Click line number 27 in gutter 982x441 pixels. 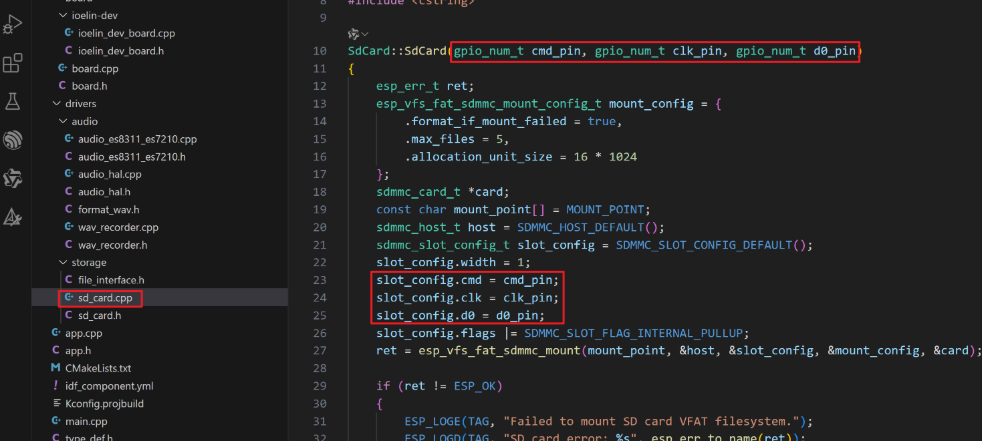(319, 350)
